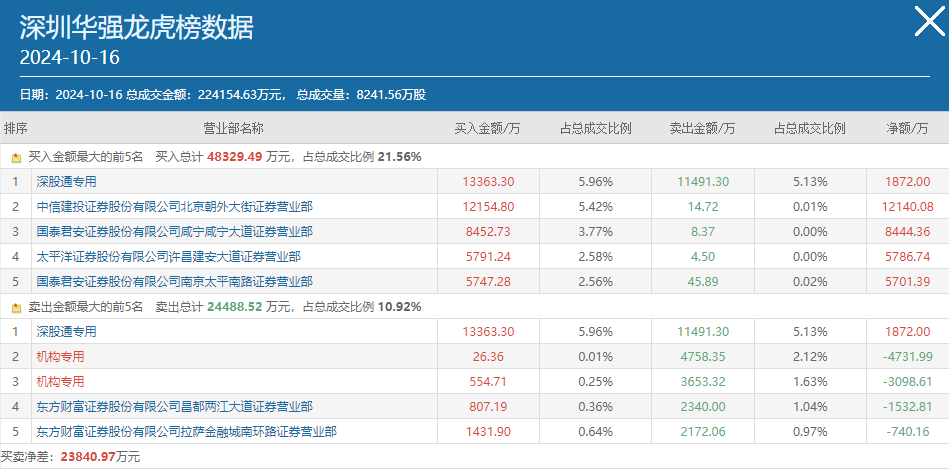Click the sell total 24488.52 value
Viewport: 949px width, 471px height.
tap(234, 307)
